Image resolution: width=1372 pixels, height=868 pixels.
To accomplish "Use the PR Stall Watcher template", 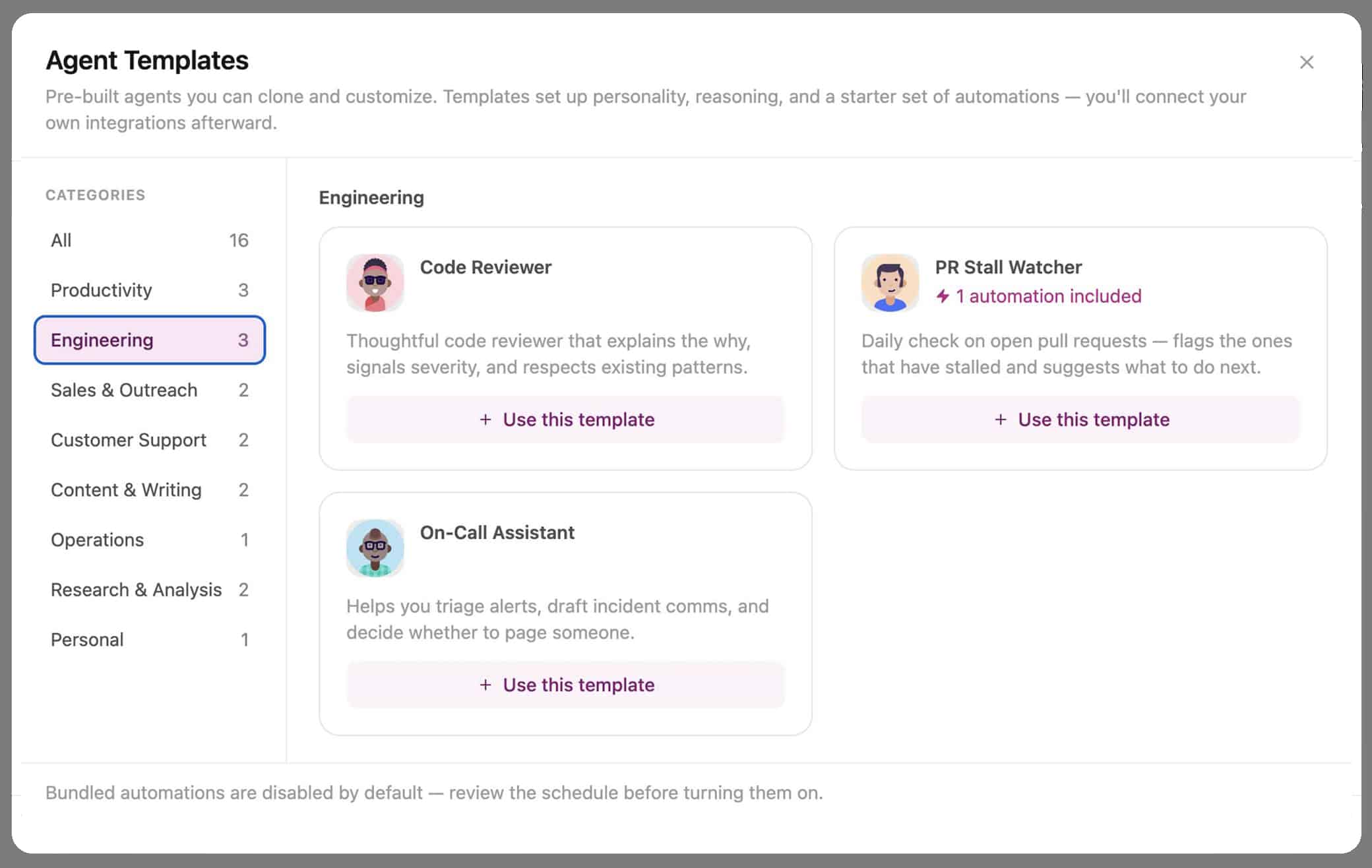I will [x=1080, y=419].
